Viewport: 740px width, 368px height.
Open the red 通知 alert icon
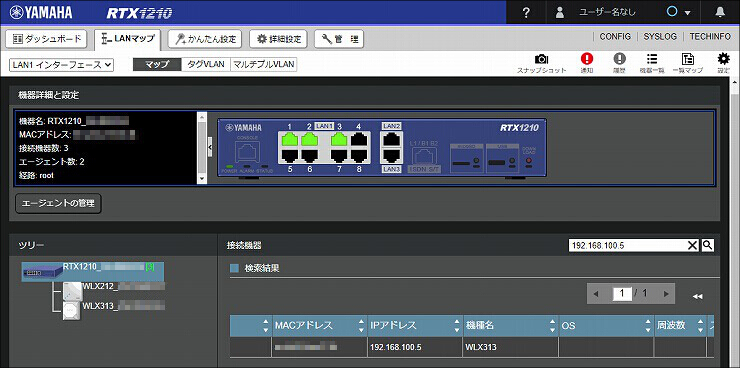(587, 63)
